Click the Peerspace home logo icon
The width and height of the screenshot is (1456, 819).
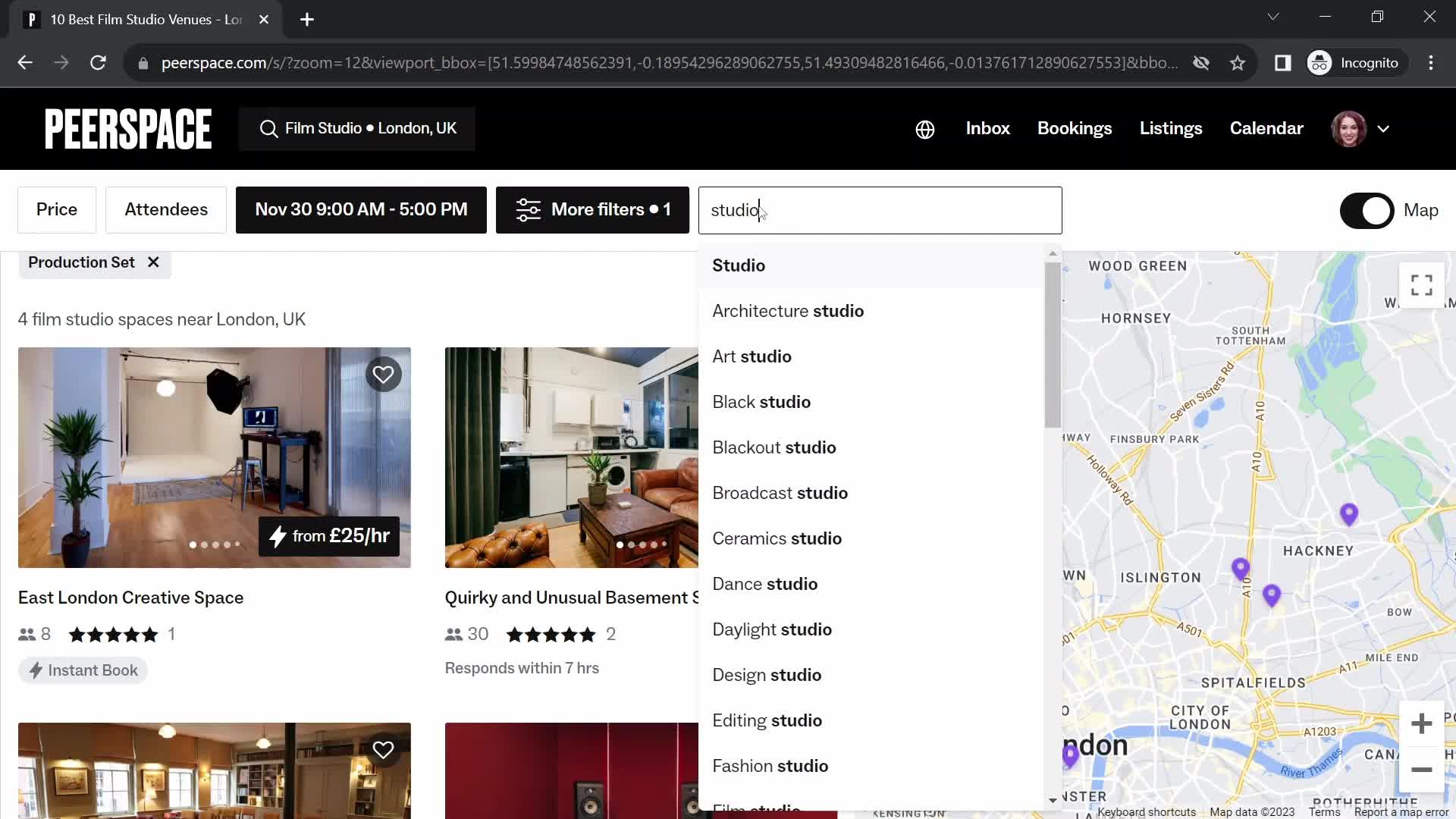click(x=128, y=128)
